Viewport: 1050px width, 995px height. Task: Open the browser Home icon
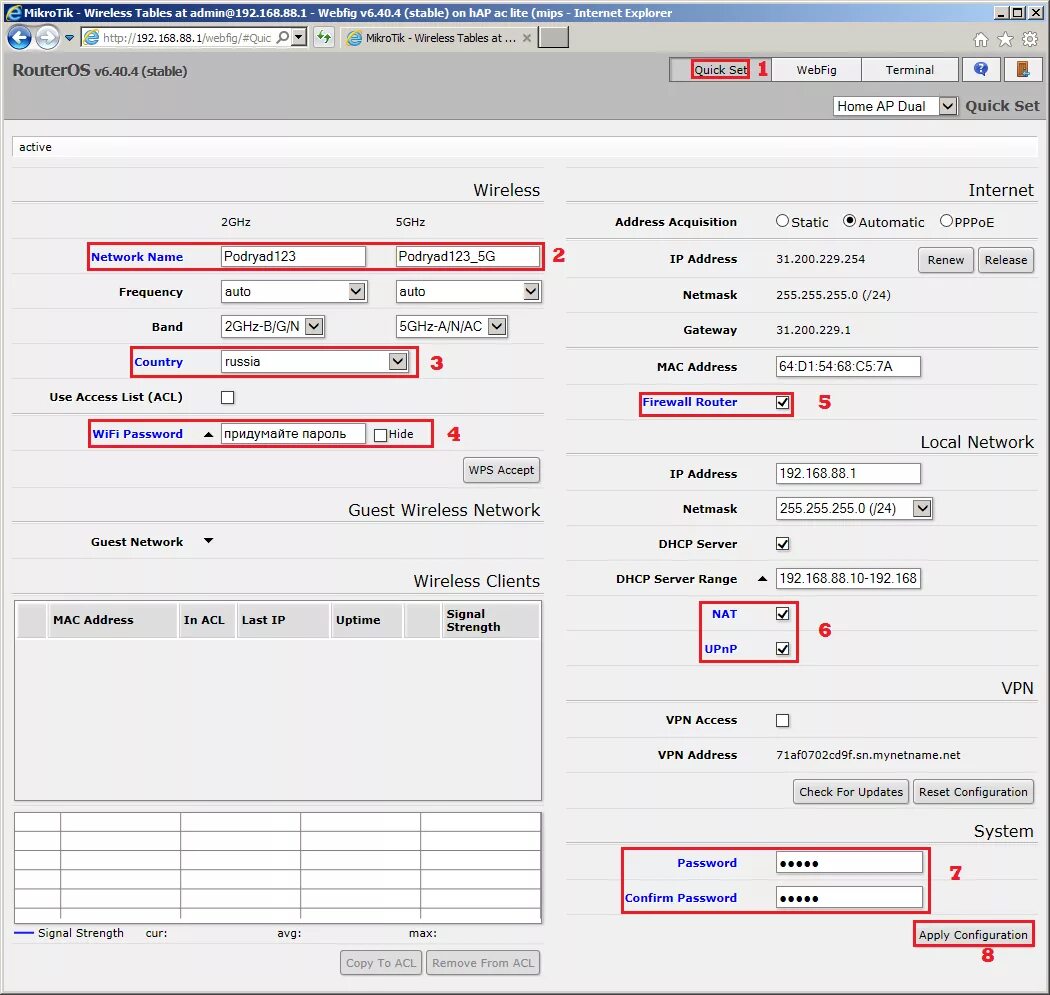coord(980,40)
